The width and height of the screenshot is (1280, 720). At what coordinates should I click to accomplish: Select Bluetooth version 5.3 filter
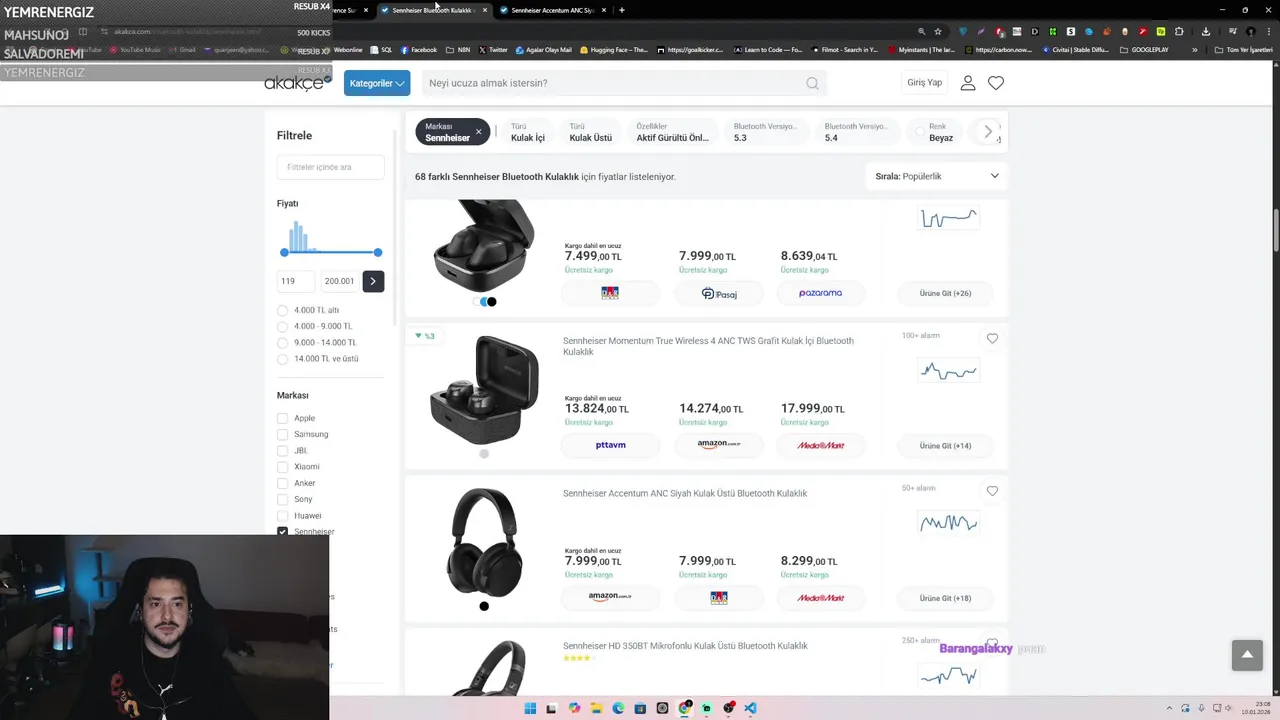765,132
